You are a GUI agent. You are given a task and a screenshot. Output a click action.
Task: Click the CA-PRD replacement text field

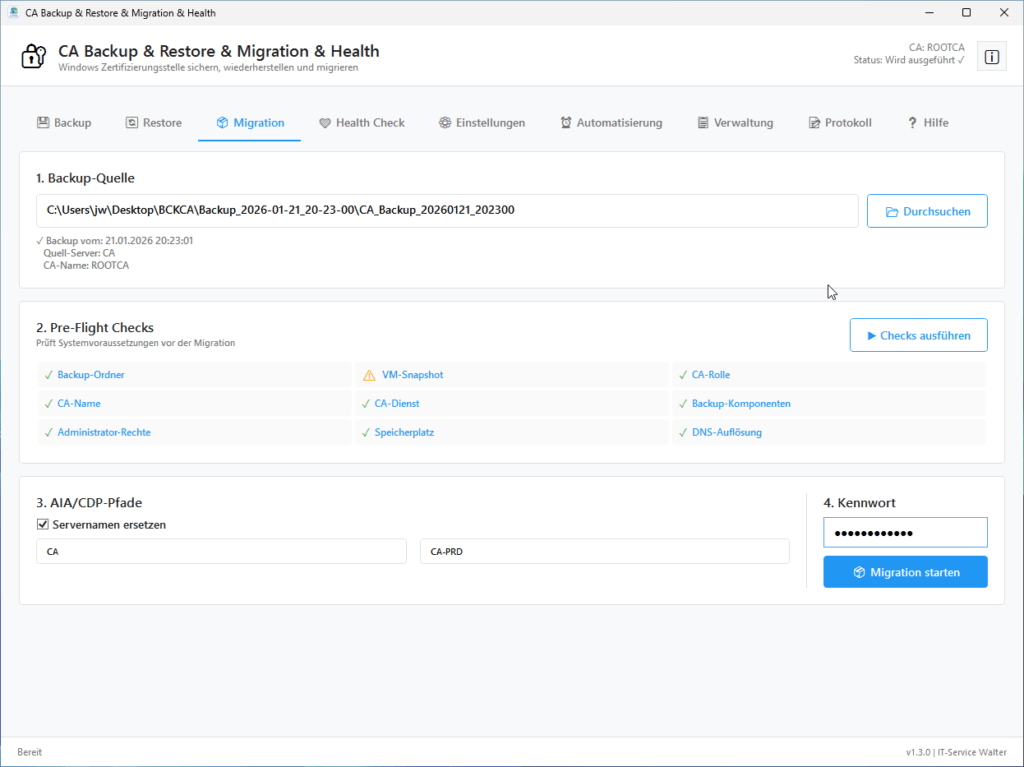coord(606,551)
